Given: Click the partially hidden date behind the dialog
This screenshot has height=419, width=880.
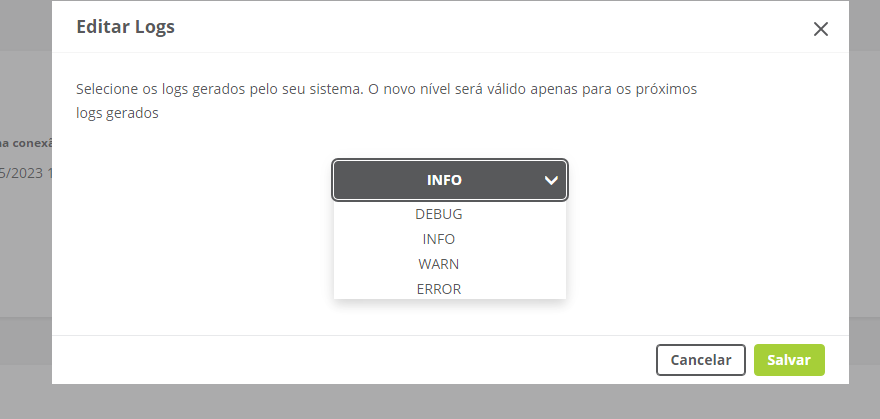Looking at the screenshot, I should pos(25,172).
